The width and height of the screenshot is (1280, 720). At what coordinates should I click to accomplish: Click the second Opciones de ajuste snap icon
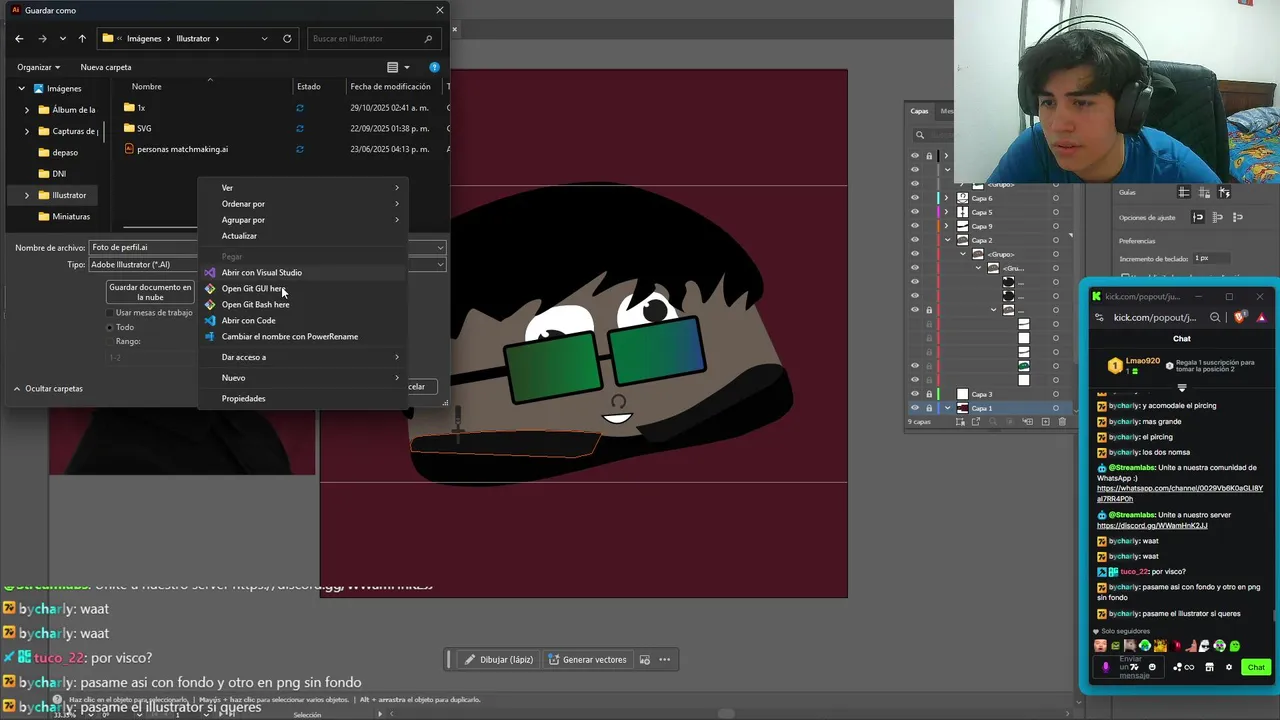(x=1218, y=217)
